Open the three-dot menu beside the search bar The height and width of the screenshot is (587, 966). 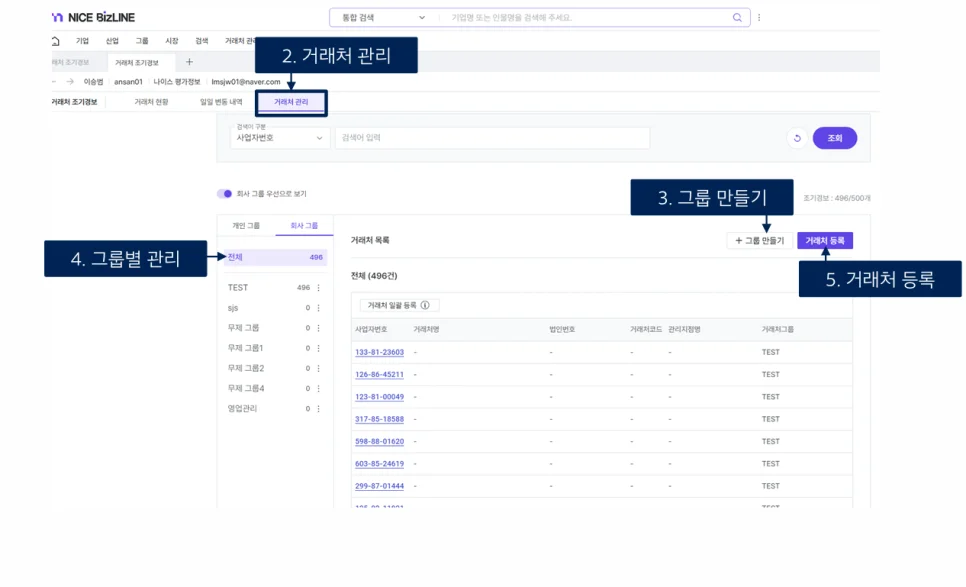point(759,18)
